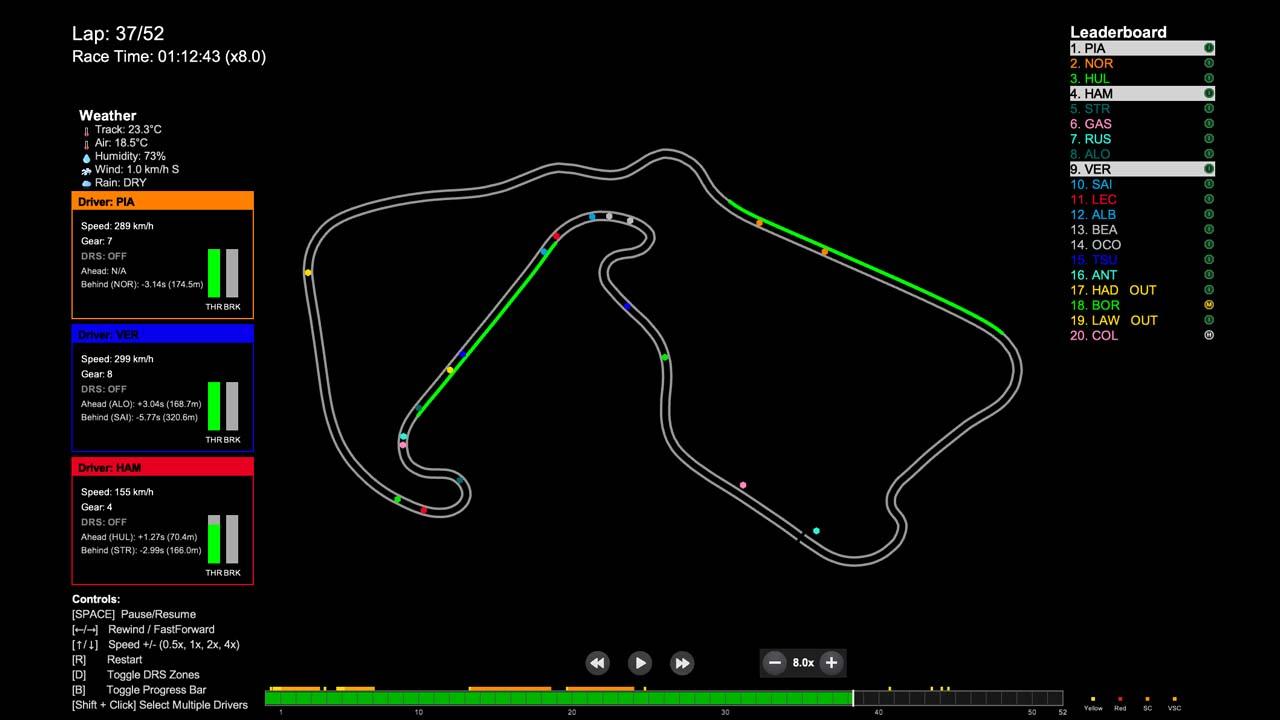Click the humidity droplet icon in Weather panel
1280x720 pixels.
pos(86,156)
